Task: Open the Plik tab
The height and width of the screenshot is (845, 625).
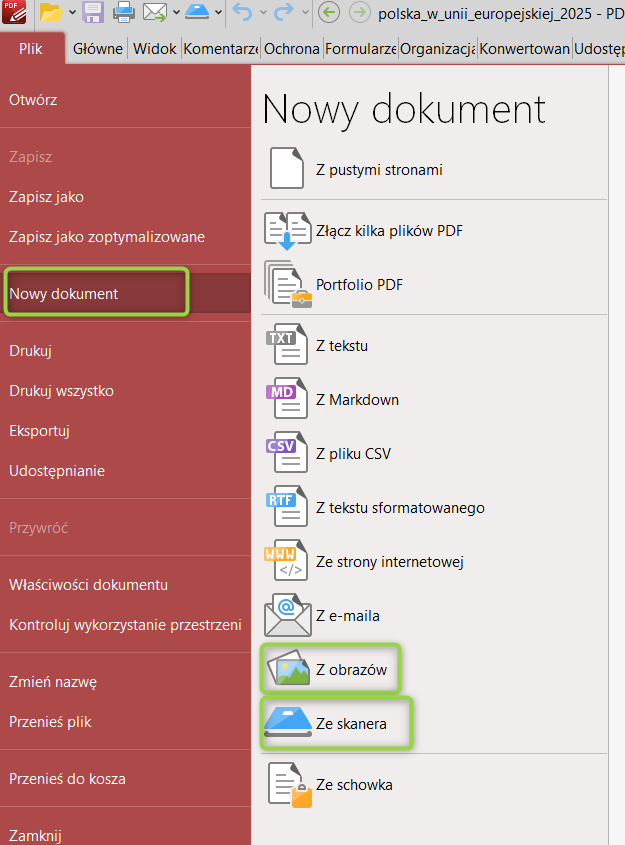Action: [x=31, y=49]
